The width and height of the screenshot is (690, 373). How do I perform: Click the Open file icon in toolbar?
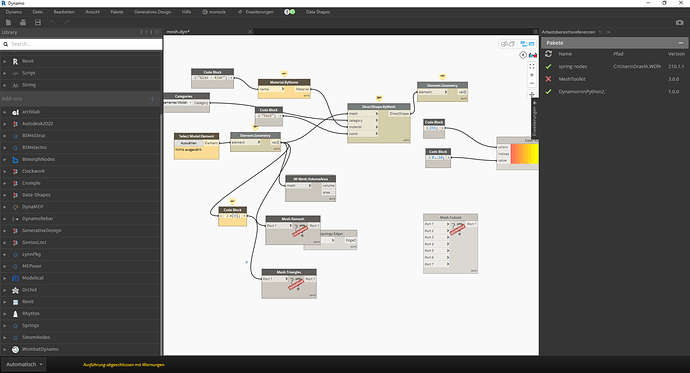(23, 22)
